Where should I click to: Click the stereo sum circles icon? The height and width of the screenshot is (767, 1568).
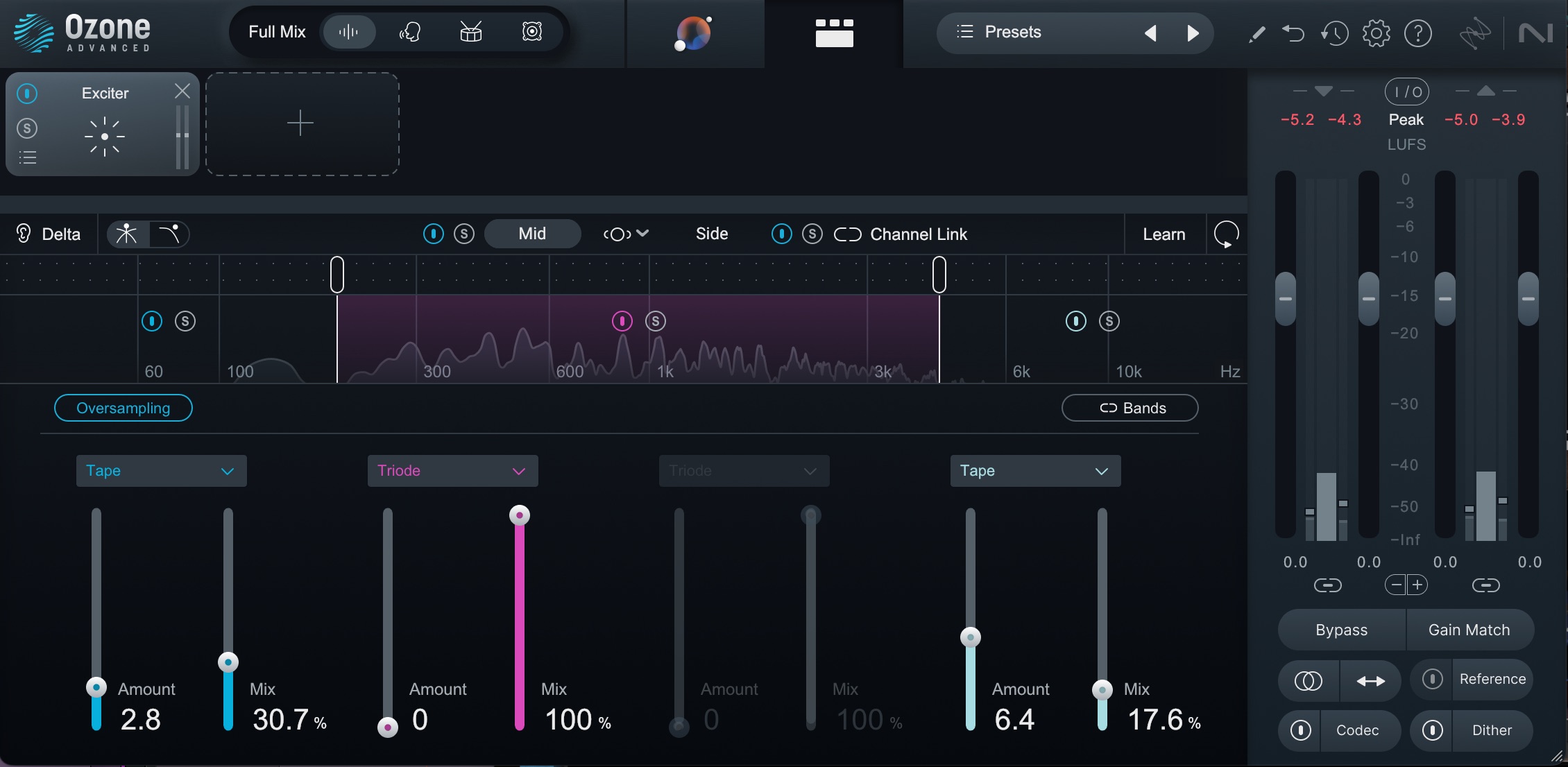(x=1309, y=680)
